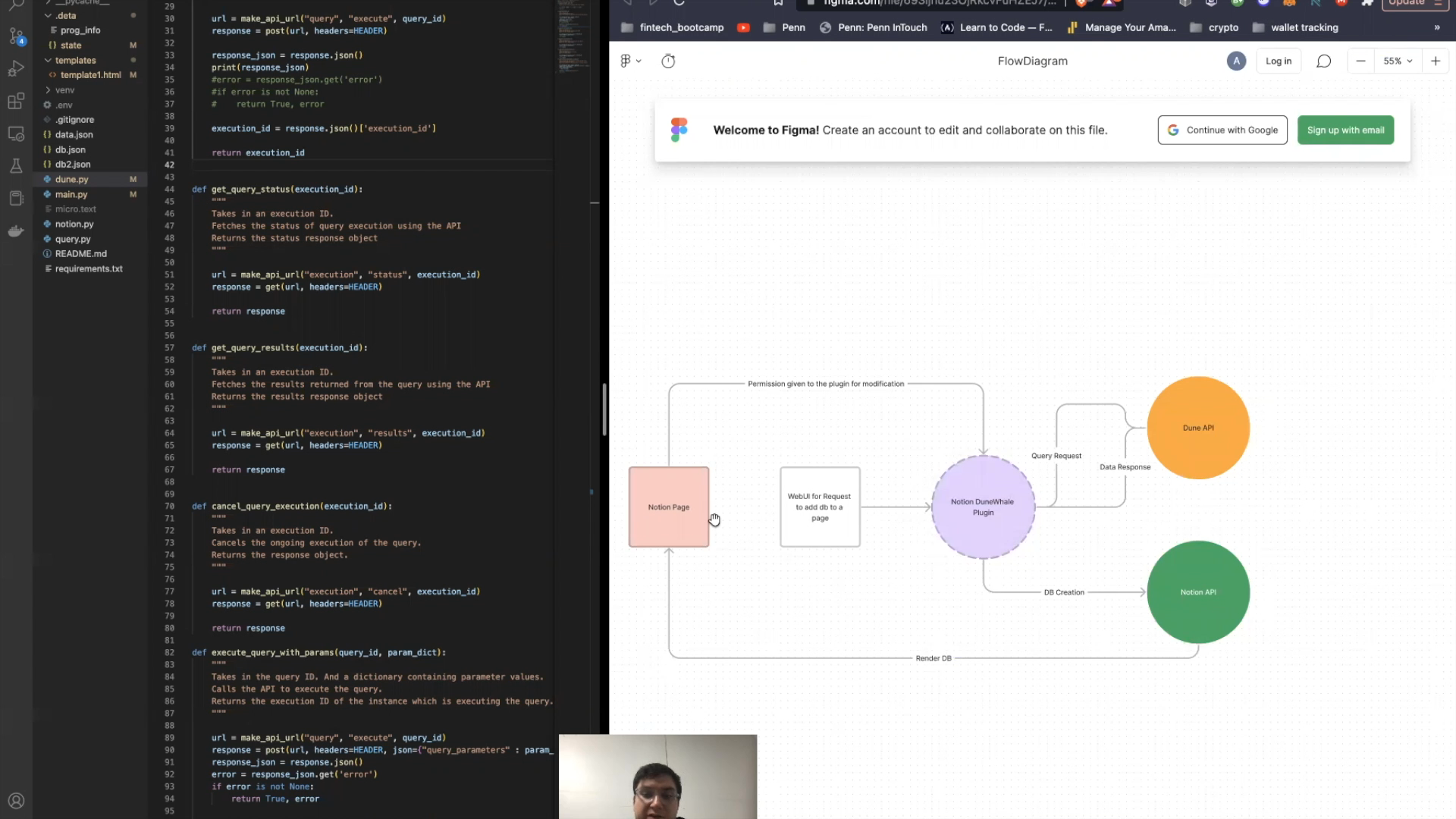This screenshot has width=1456, height=819.
Task: Open Testing flask view
Action: coord(16,166)
